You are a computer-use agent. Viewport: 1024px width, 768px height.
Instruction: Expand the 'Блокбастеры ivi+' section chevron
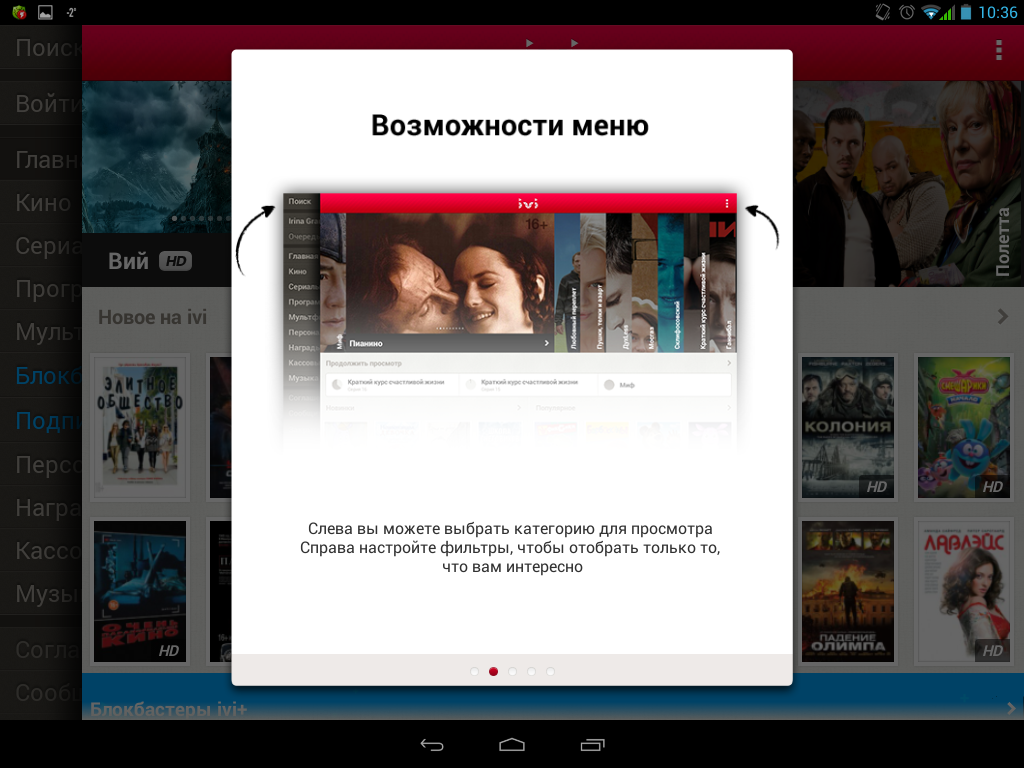(x=1011, y=708)
